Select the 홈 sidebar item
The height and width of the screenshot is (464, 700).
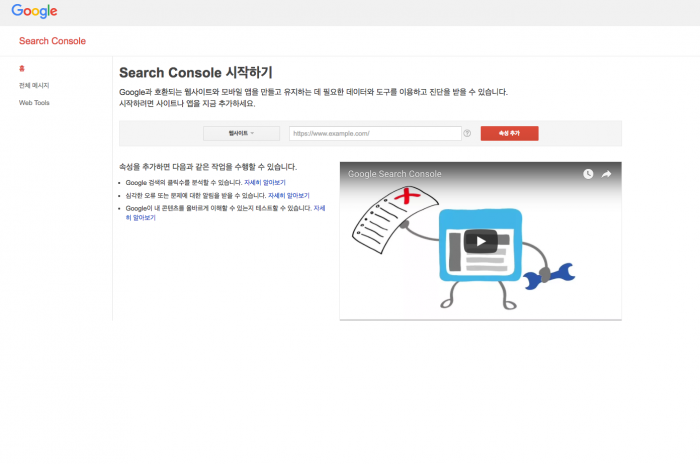tap(21, 68)
